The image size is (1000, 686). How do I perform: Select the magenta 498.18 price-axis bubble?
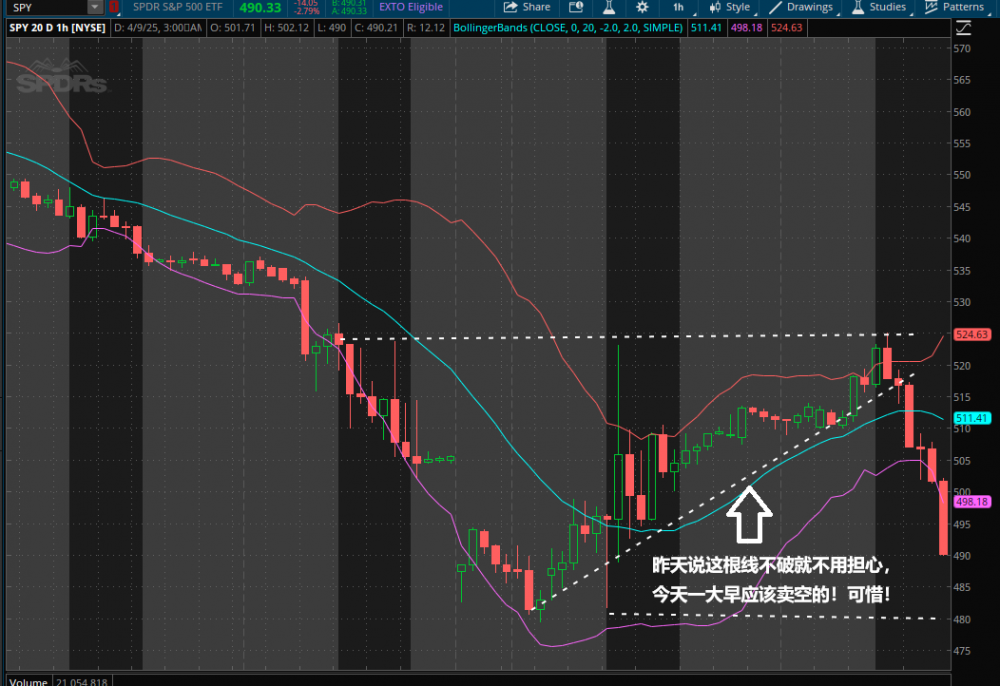pos(971,502)
